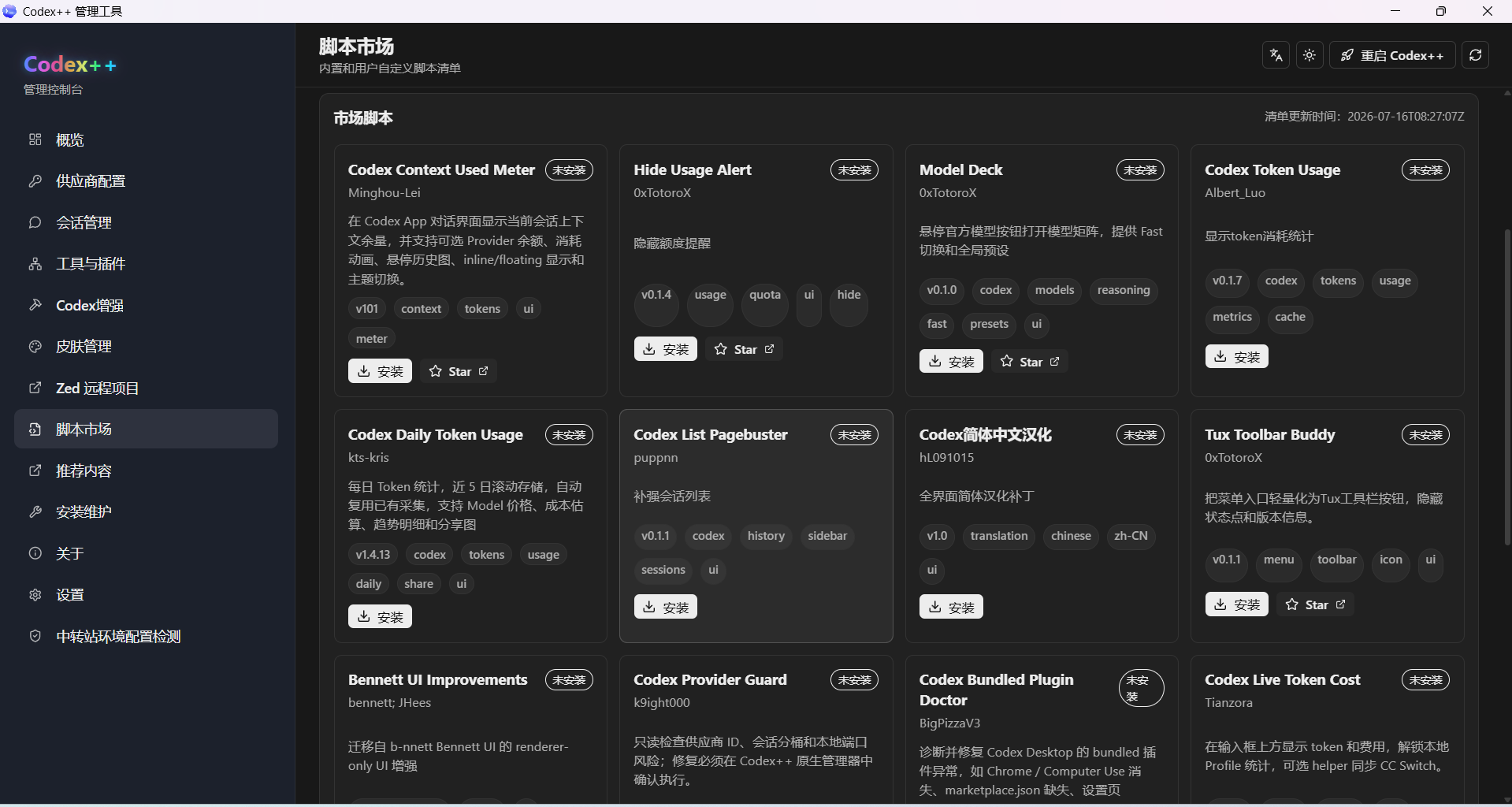Screen dimensions: 1512x807
Task: Open the language translation switcher icon
Action: 1276,55
